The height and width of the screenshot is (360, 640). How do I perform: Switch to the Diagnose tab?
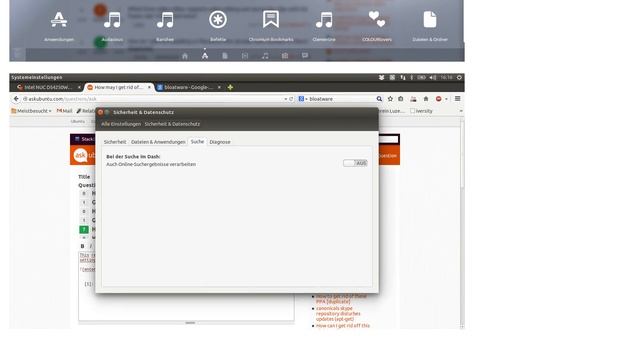220,142
